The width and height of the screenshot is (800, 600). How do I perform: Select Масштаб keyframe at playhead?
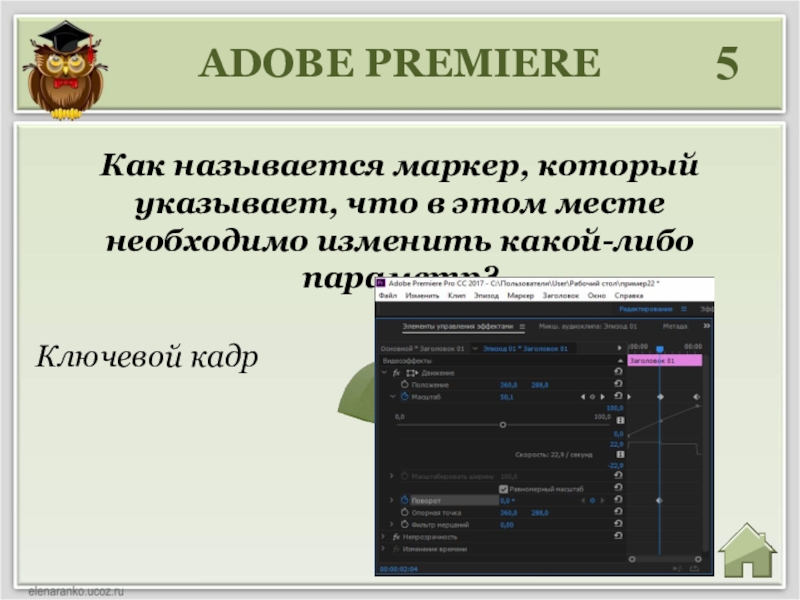tap(660, 397)
